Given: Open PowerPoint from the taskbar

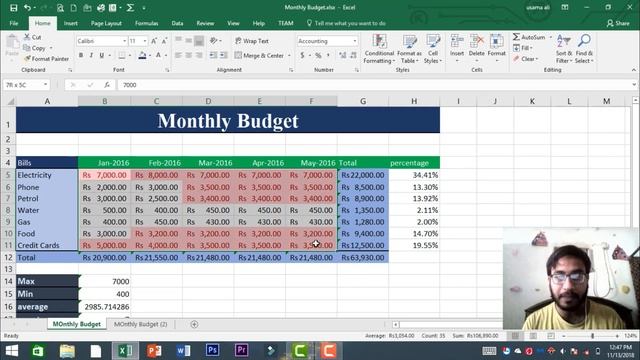Looking at the screenshot, I should tap(154, 351).
